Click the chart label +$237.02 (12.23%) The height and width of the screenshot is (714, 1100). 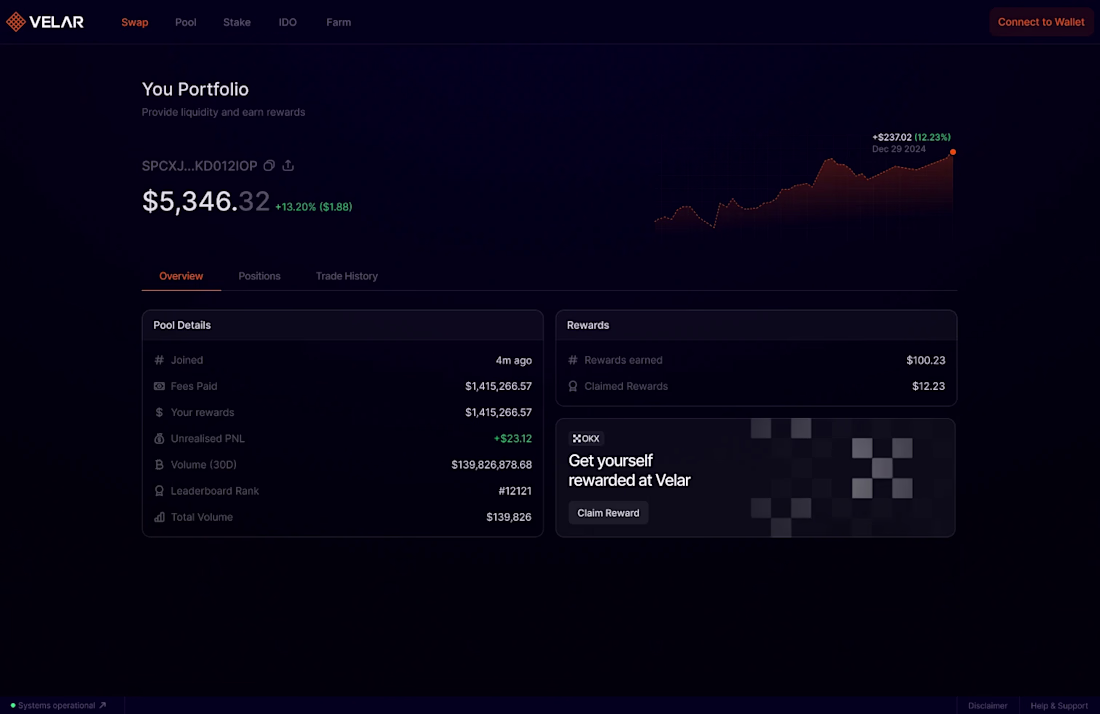[911, 137]
